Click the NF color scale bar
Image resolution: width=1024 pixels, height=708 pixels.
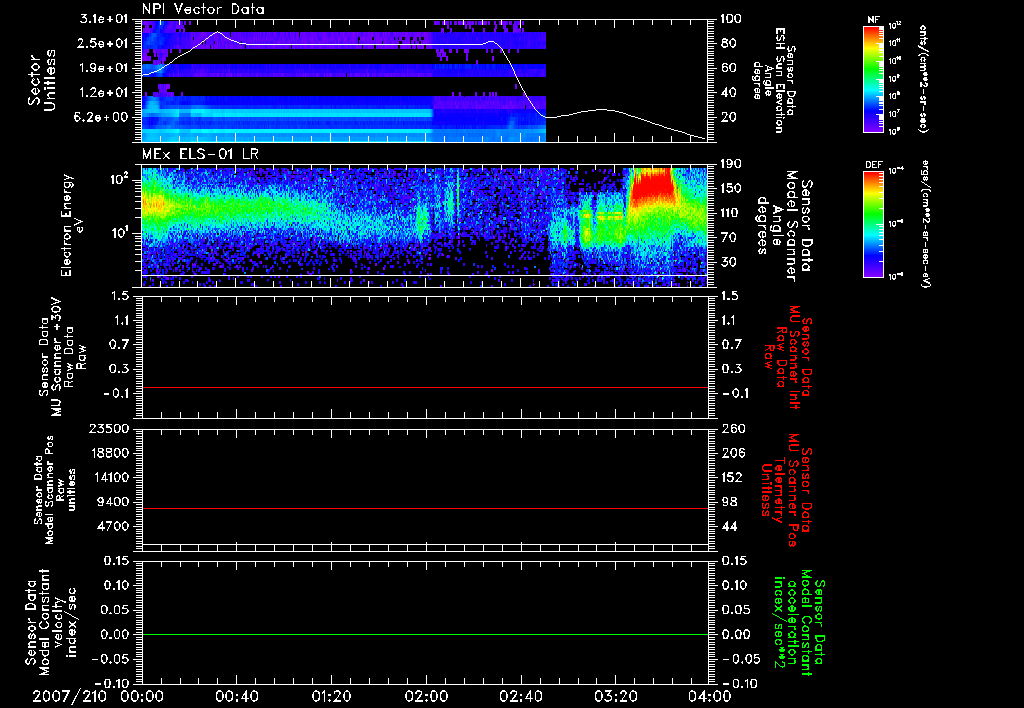pos(874,78)
